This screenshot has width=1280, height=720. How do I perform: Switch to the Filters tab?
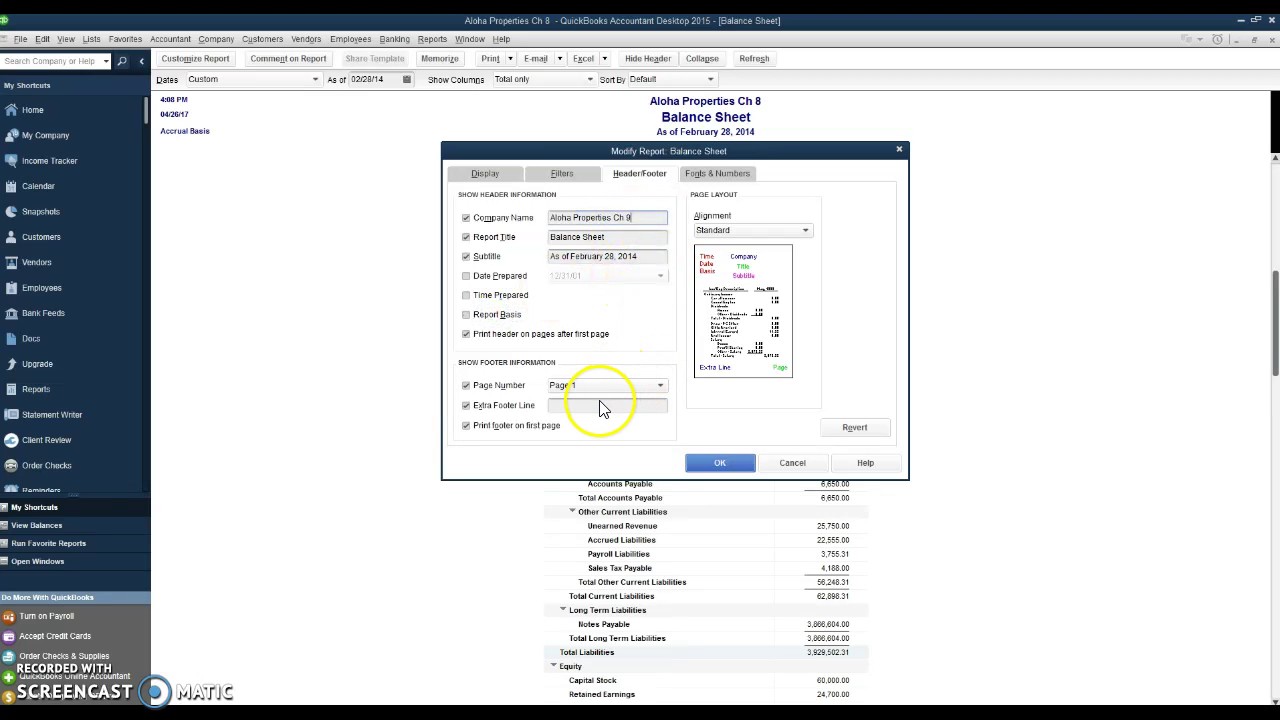coord(562,174)
